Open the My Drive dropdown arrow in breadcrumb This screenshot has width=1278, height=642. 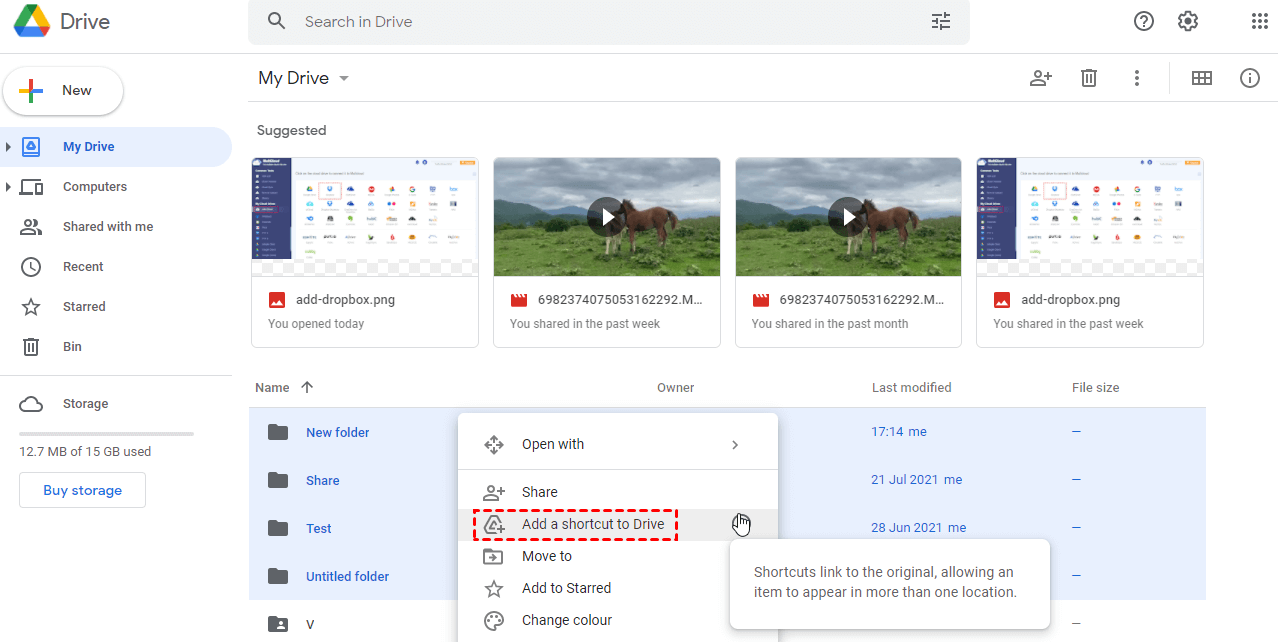pyautogui.click(x=343, y=78)
